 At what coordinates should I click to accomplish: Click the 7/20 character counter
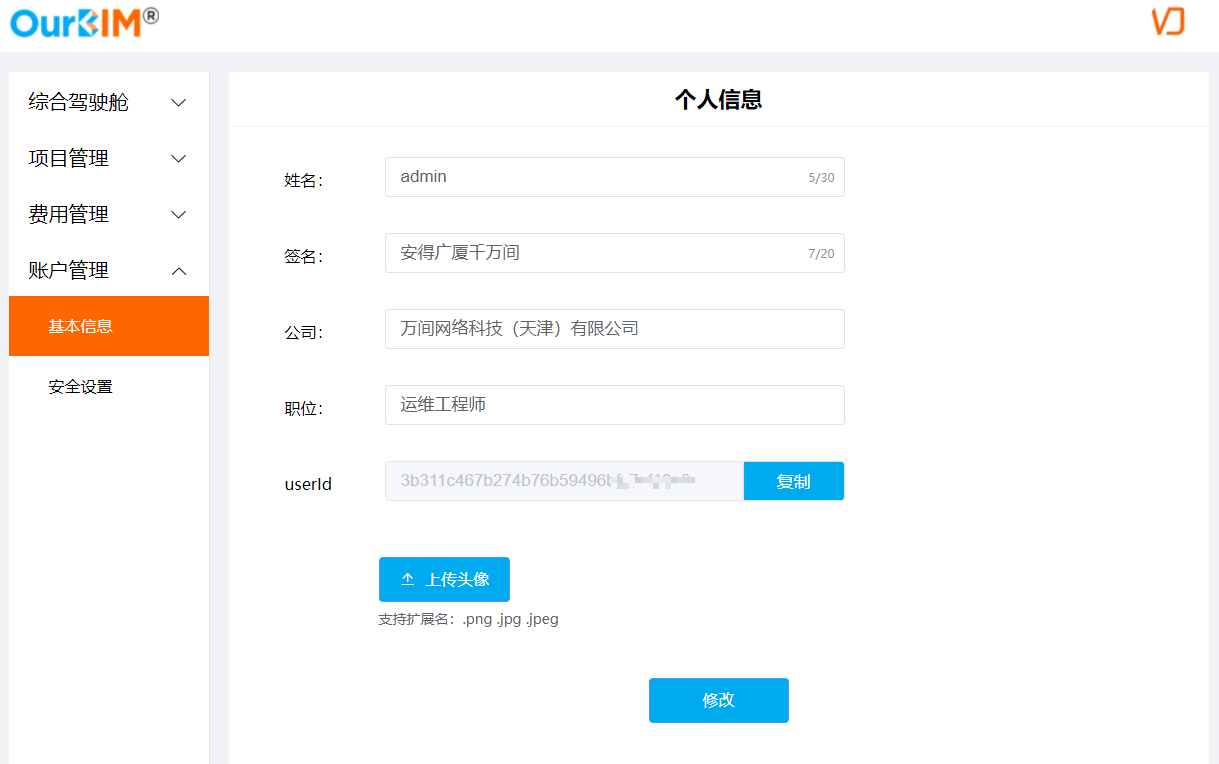coord(821,254)
